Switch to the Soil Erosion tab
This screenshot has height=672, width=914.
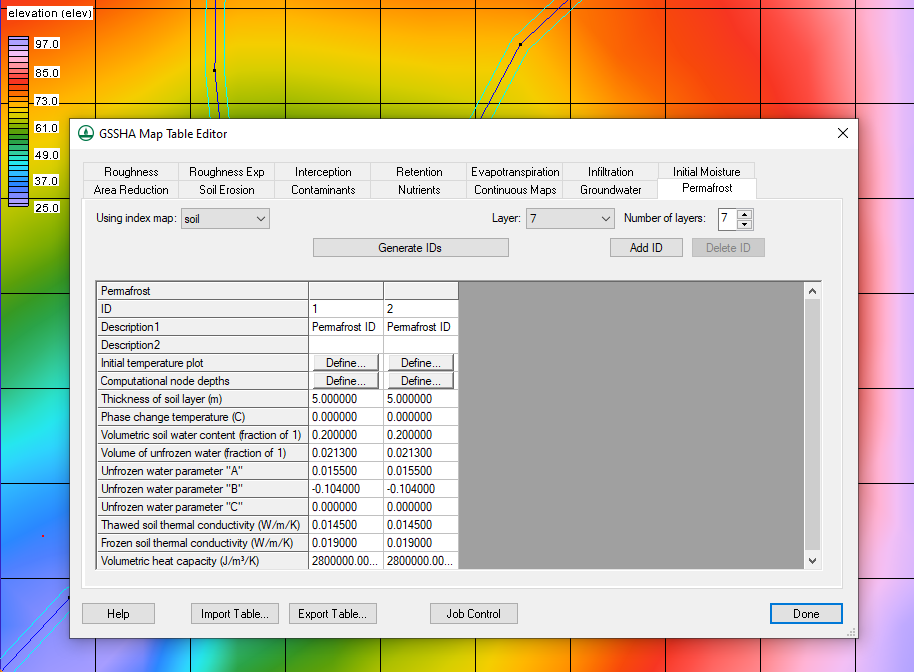pos(226,189)
